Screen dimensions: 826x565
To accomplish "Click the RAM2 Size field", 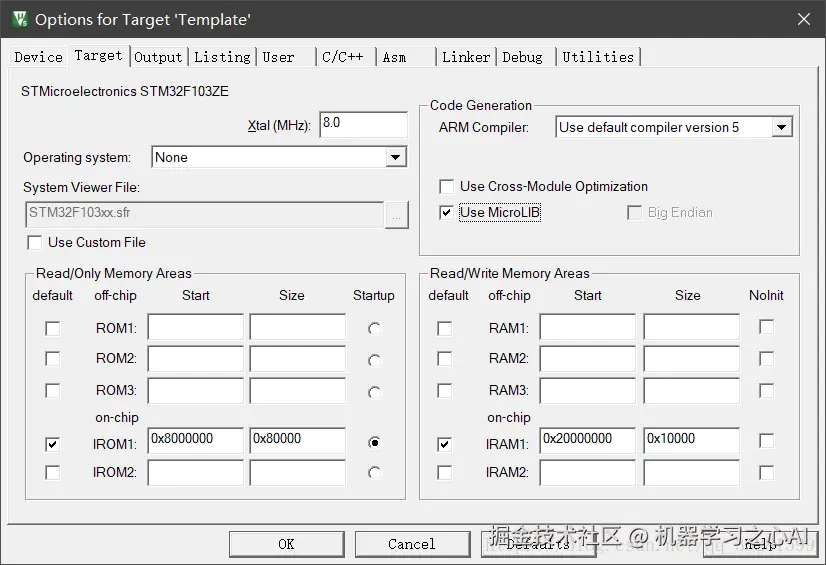I will click(691, 359).
